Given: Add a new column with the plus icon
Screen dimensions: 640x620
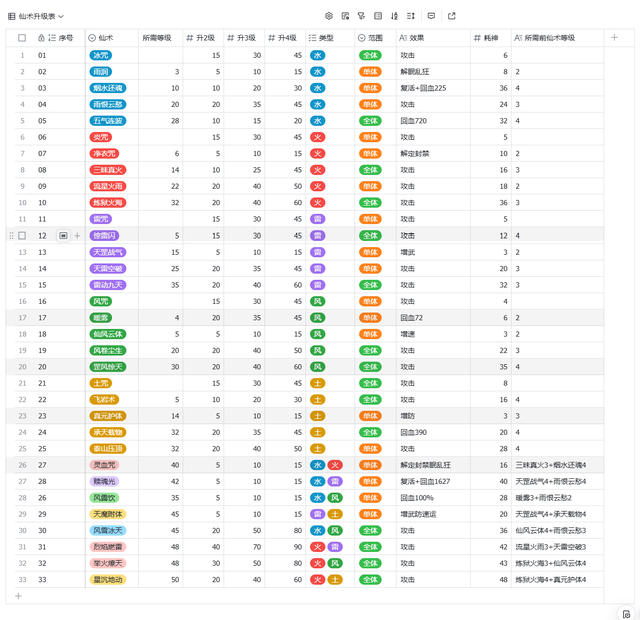Looking at the screenshot, I should click(x=614, y=38).
